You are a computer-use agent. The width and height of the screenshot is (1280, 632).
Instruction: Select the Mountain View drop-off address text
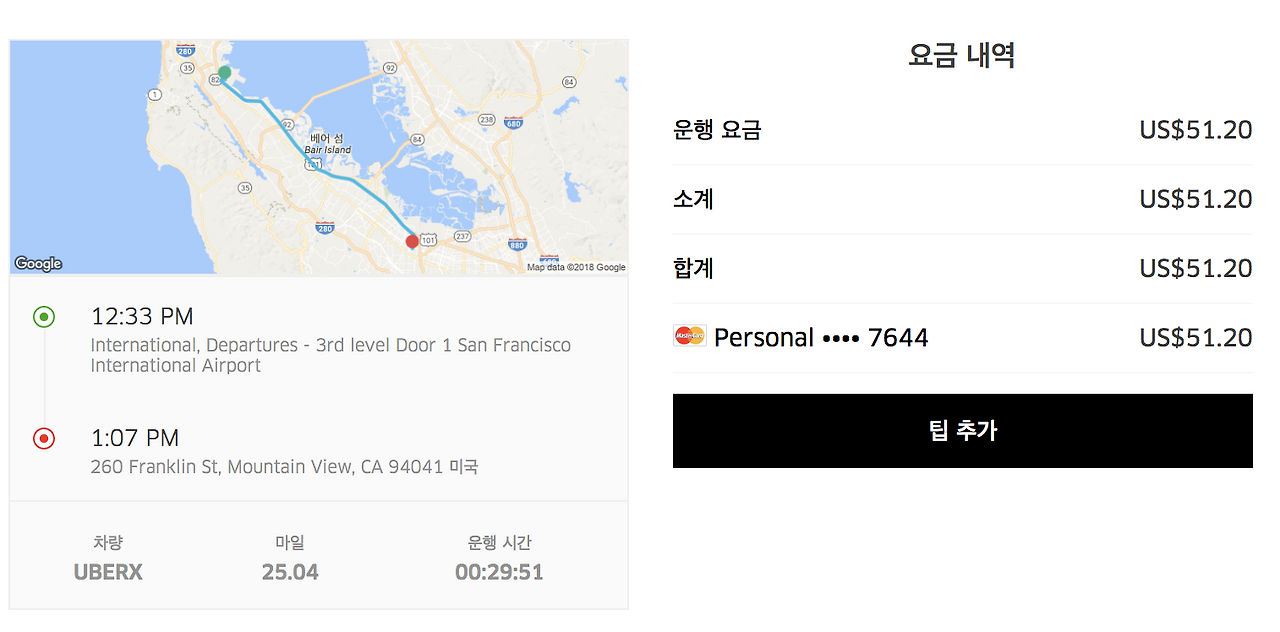(283, 466)
